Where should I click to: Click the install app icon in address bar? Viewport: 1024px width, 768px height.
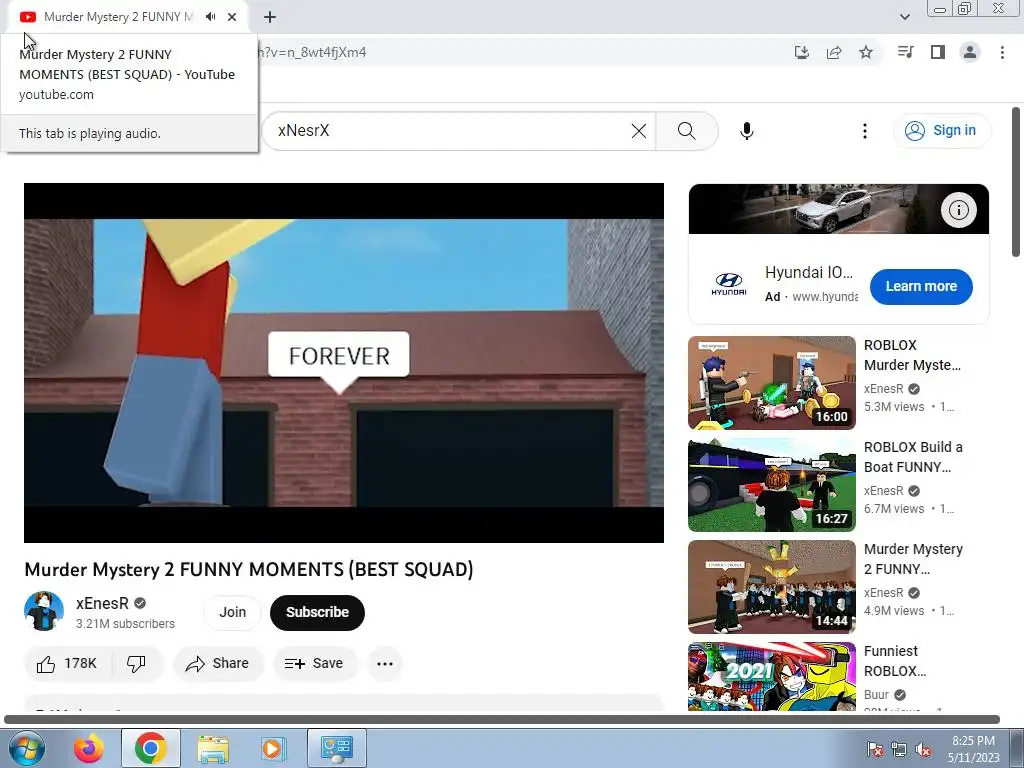(801, 52)
